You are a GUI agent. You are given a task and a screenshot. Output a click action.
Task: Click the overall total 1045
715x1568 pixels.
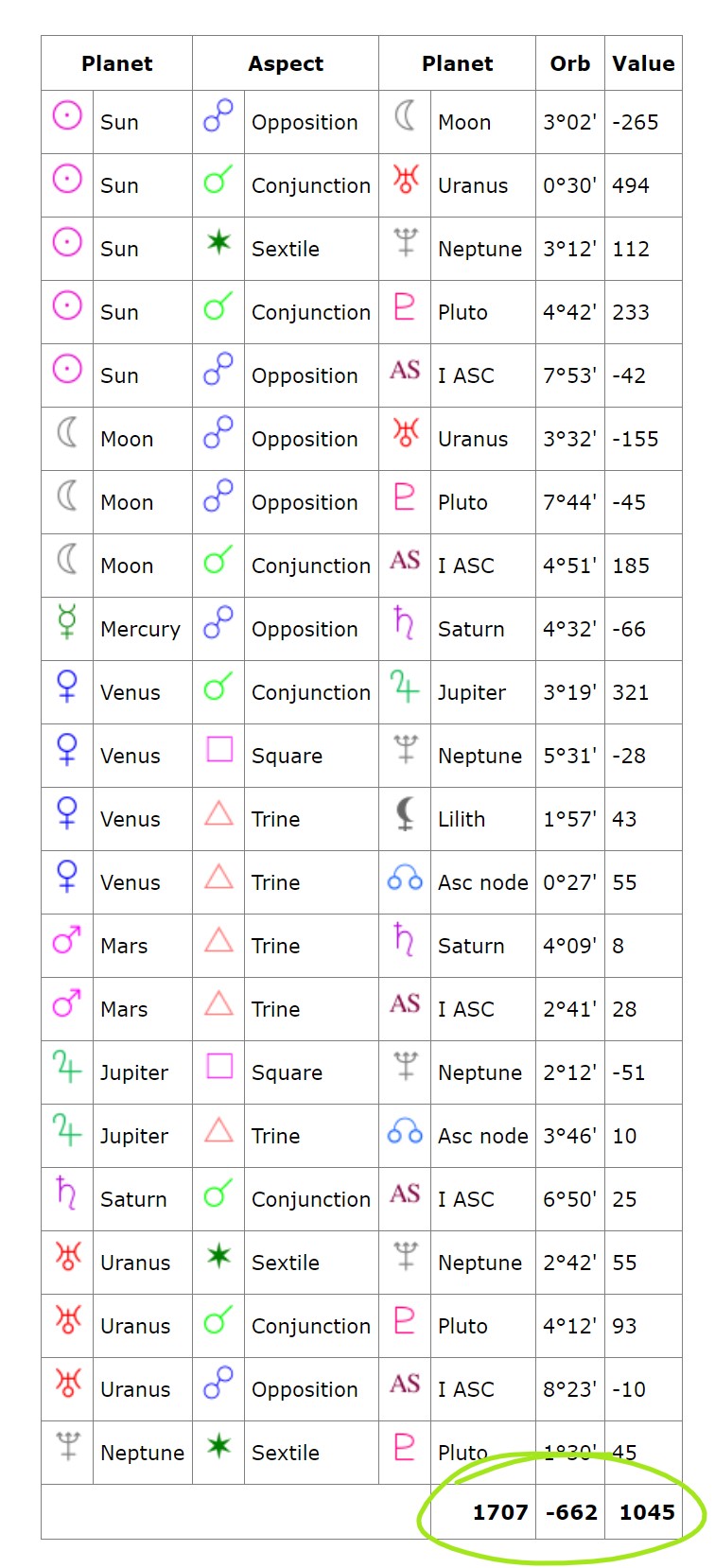click(x=647, y=1511)
